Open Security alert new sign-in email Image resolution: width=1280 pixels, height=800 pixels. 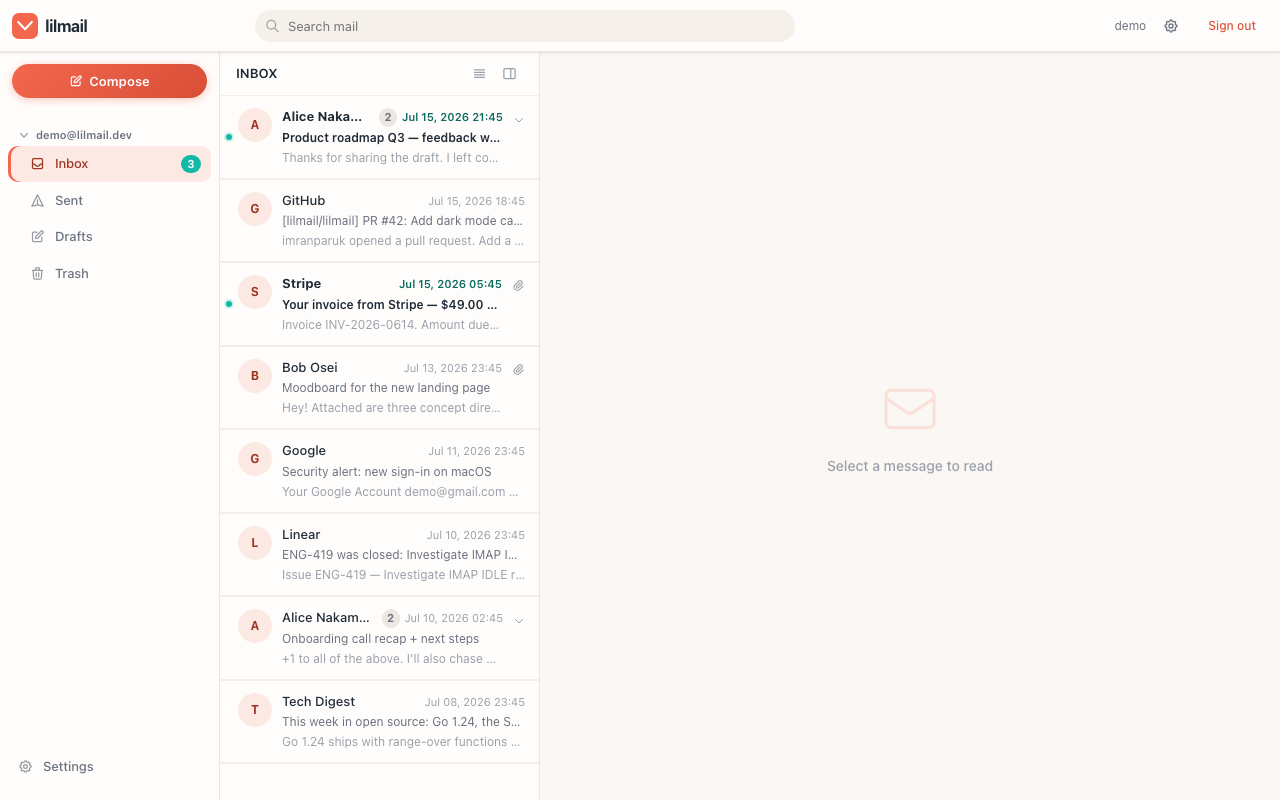pyautogui.click(x=380, y=471)
